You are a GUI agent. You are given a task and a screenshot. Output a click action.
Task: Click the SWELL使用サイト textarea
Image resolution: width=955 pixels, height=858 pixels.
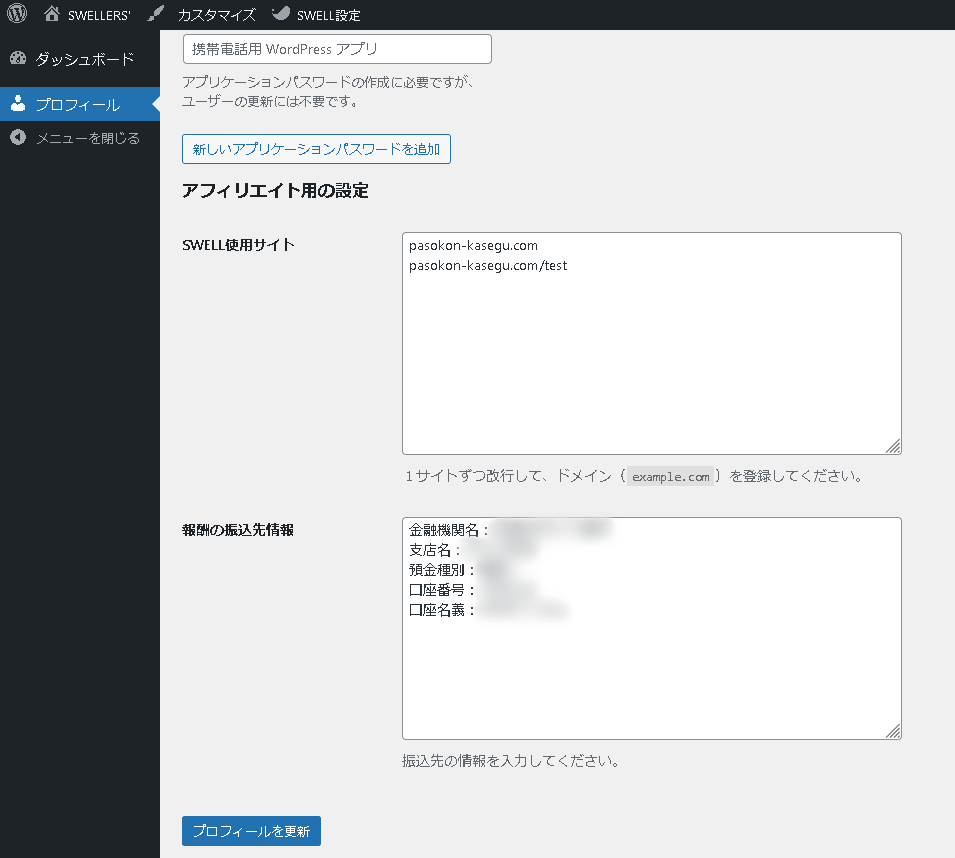coord(652,343)
